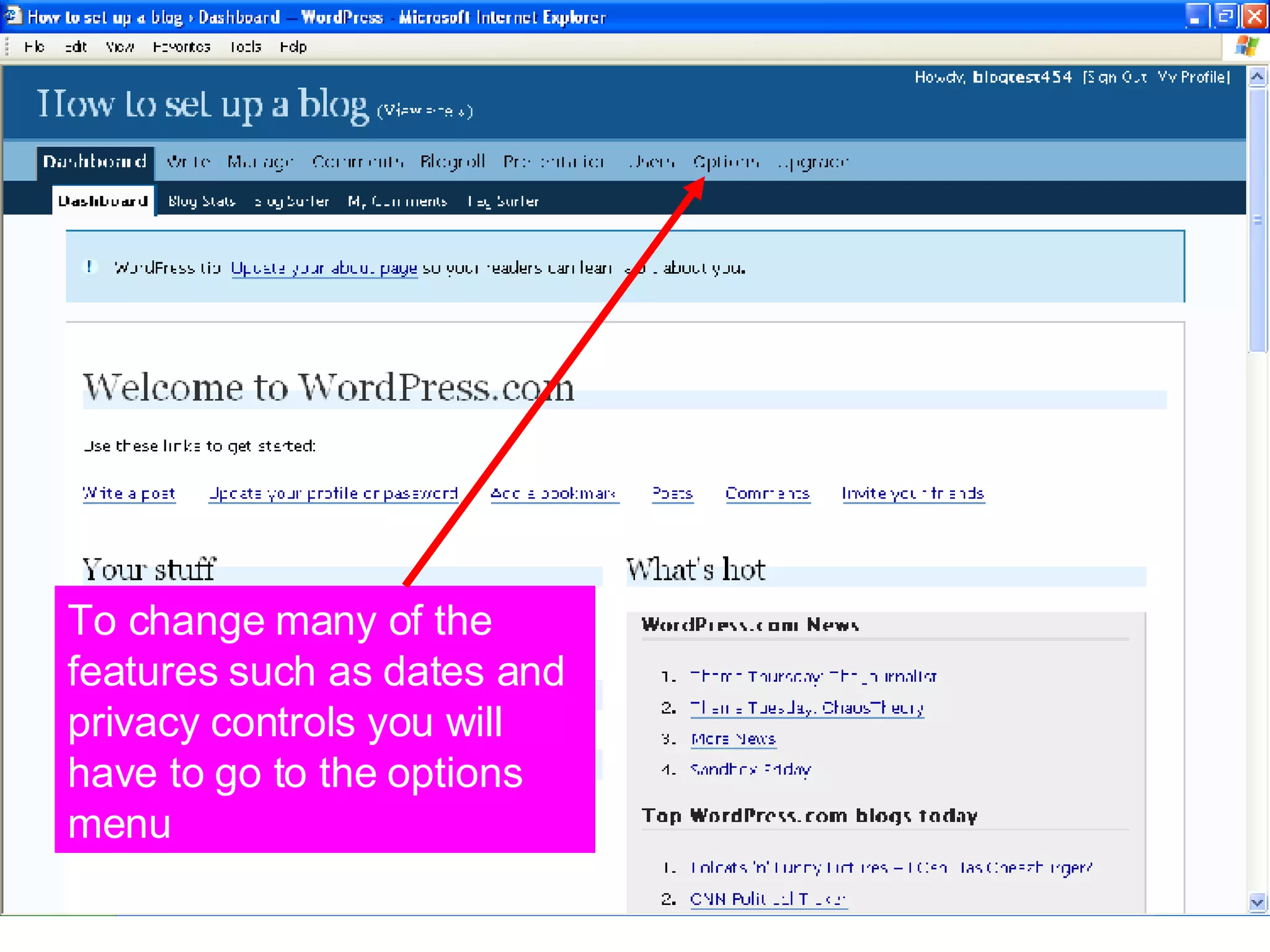Click the scroll down arrow
This screenshot has height=952, width=1270.
click(x=1258, y=902)
